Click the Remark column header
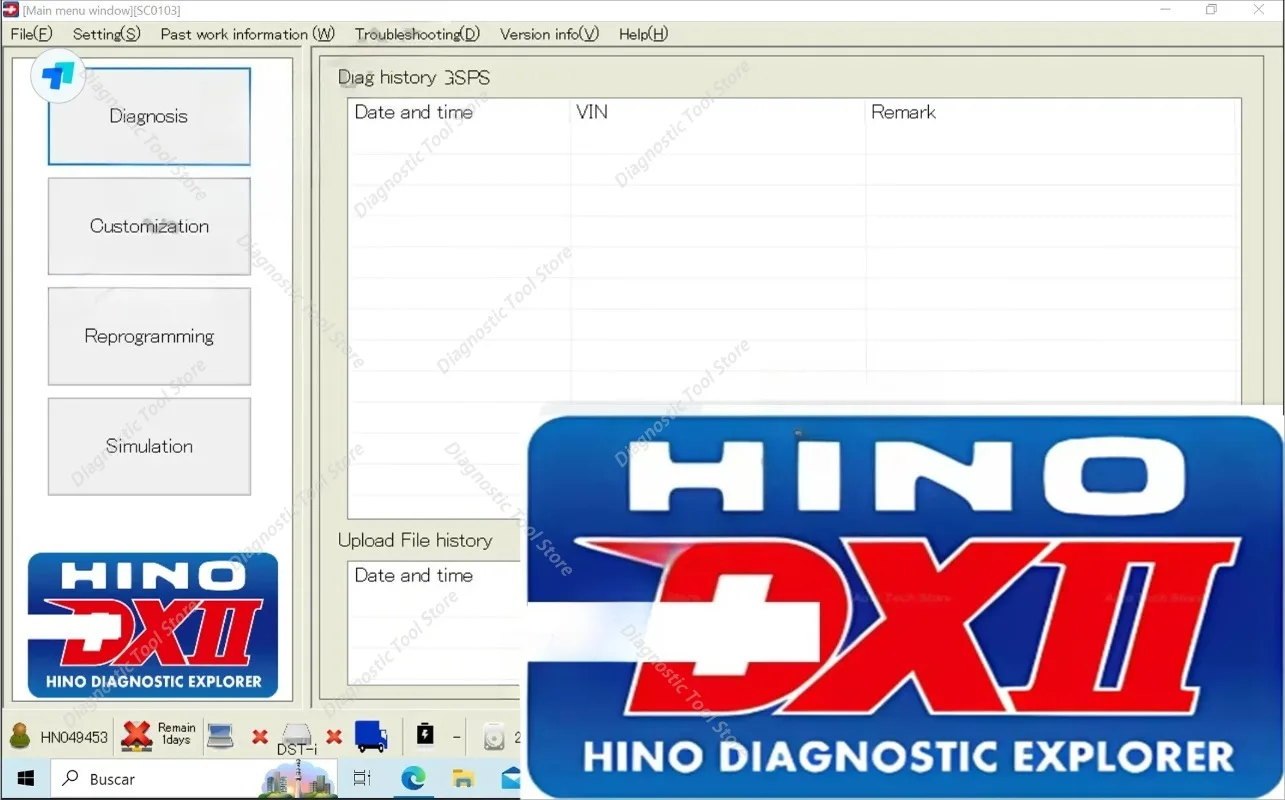 point(1052,113)
